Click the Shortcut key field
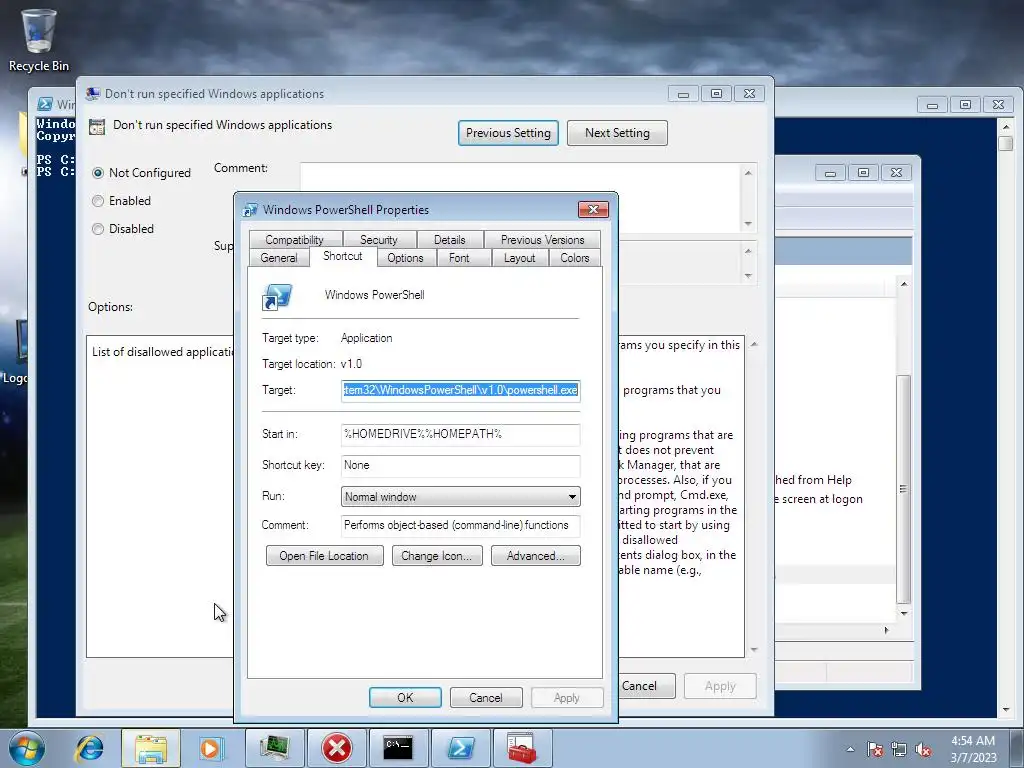The image size is (1024, 768). point(460,466)
